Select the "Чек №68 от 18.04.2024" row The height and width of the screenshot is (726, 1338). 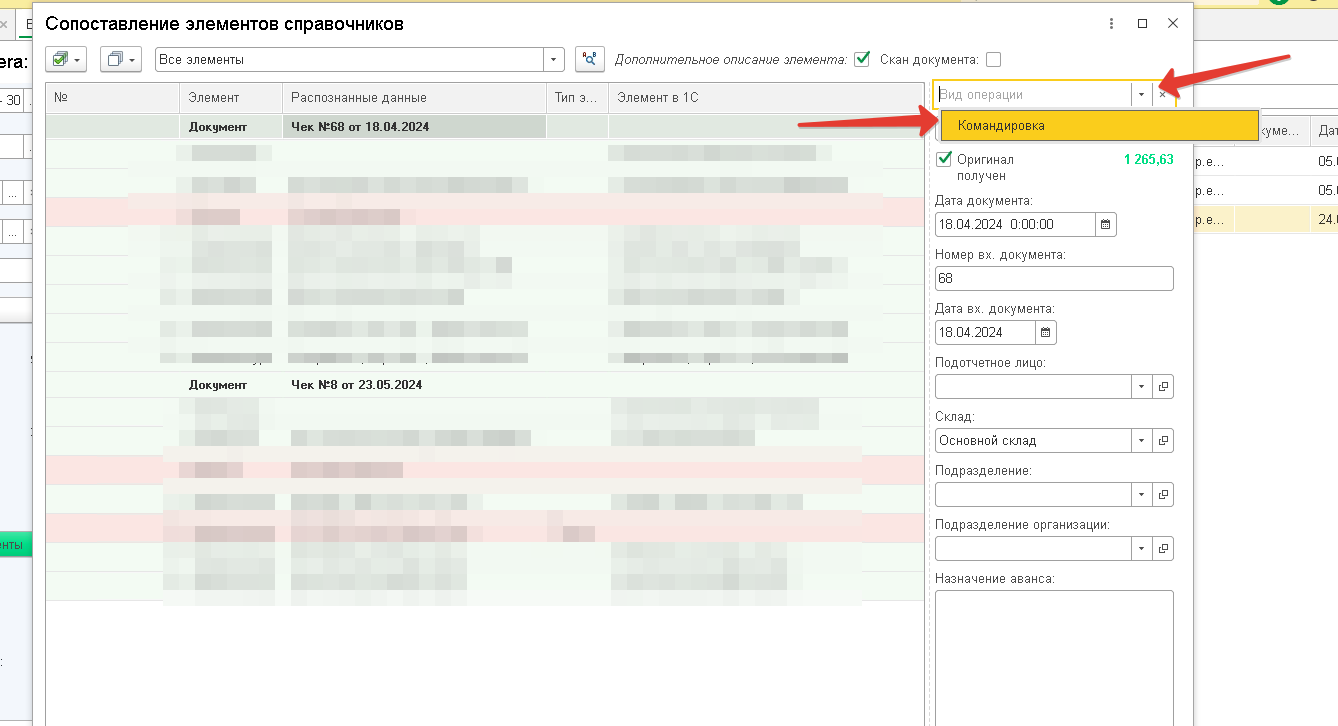pyautogui.click(x=485, y=126)
